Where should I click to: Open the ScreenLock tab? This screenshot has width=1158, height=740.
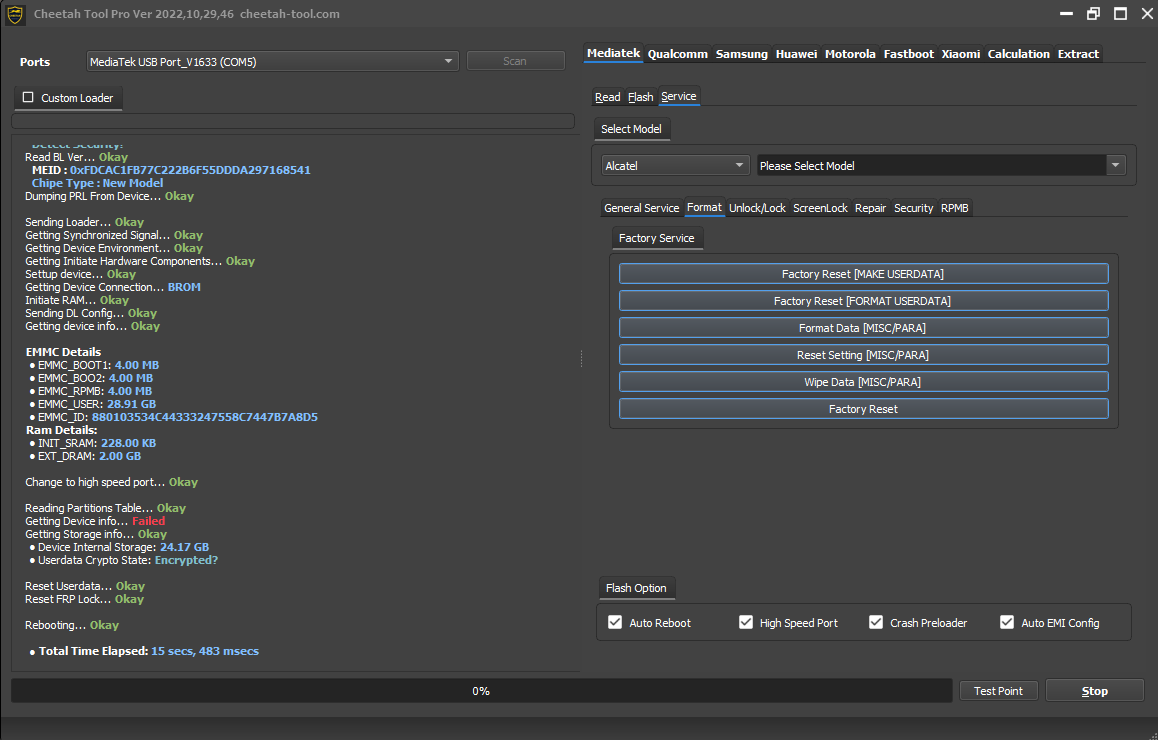[820, 208]
